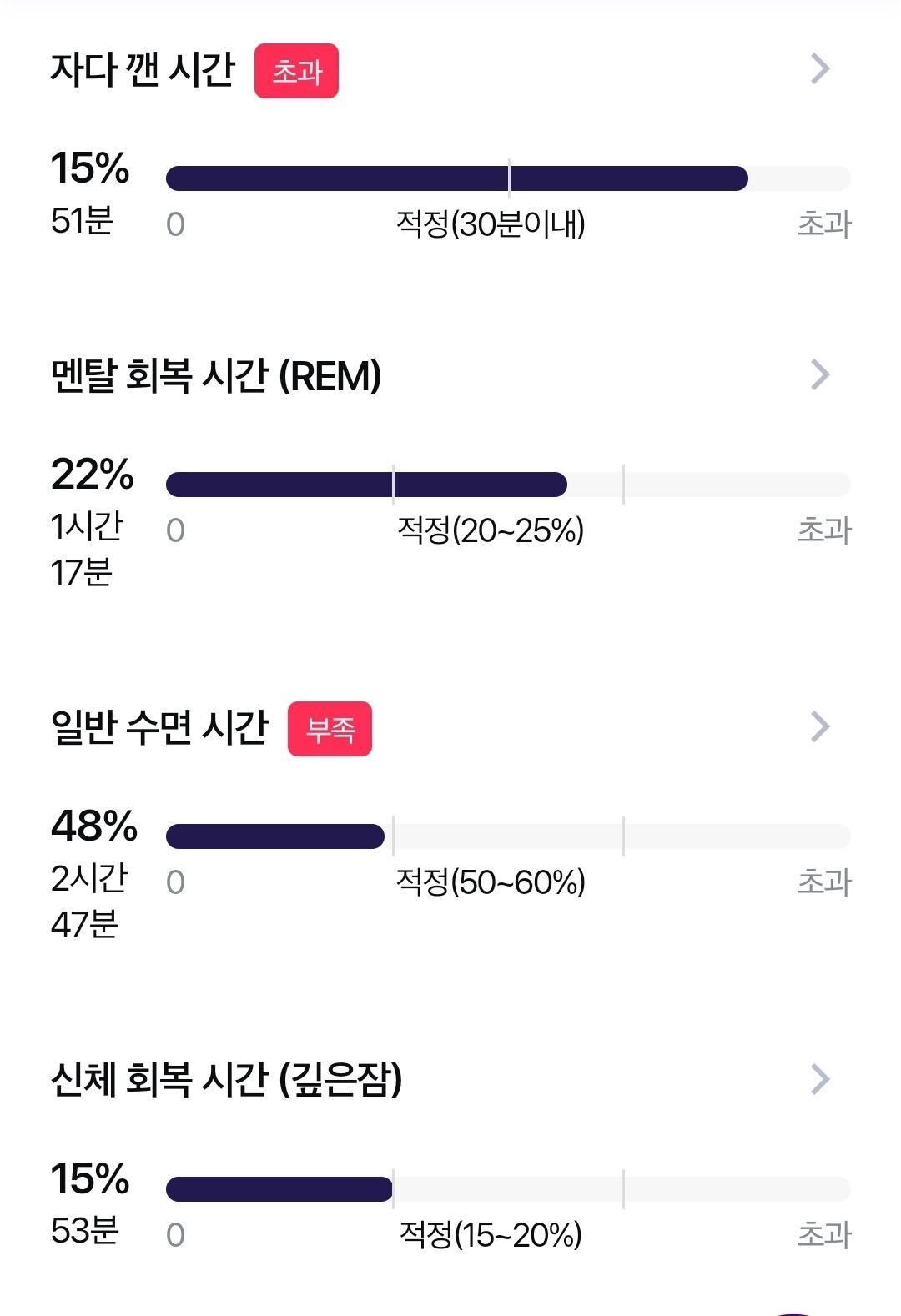Image resolution: width=901 pixels, height=1316 pixels.
Task: Expand the 일반 수면 시간 chevron arrow
Action: pyautogui.click(x=820, y=727)
